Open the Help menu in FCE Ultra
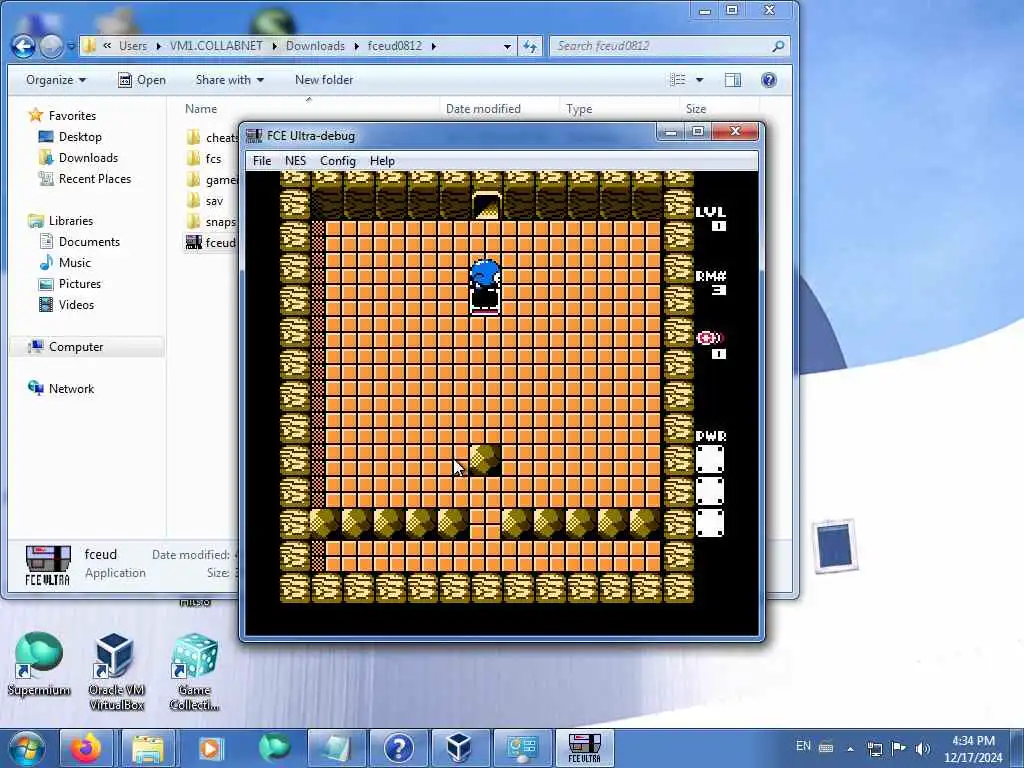The image size is (1024, 768). point(382,161)
